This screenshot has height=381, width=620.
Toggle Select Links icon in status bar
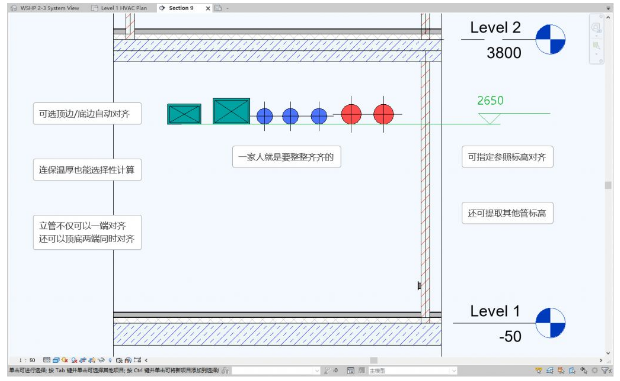pos(539,370)
